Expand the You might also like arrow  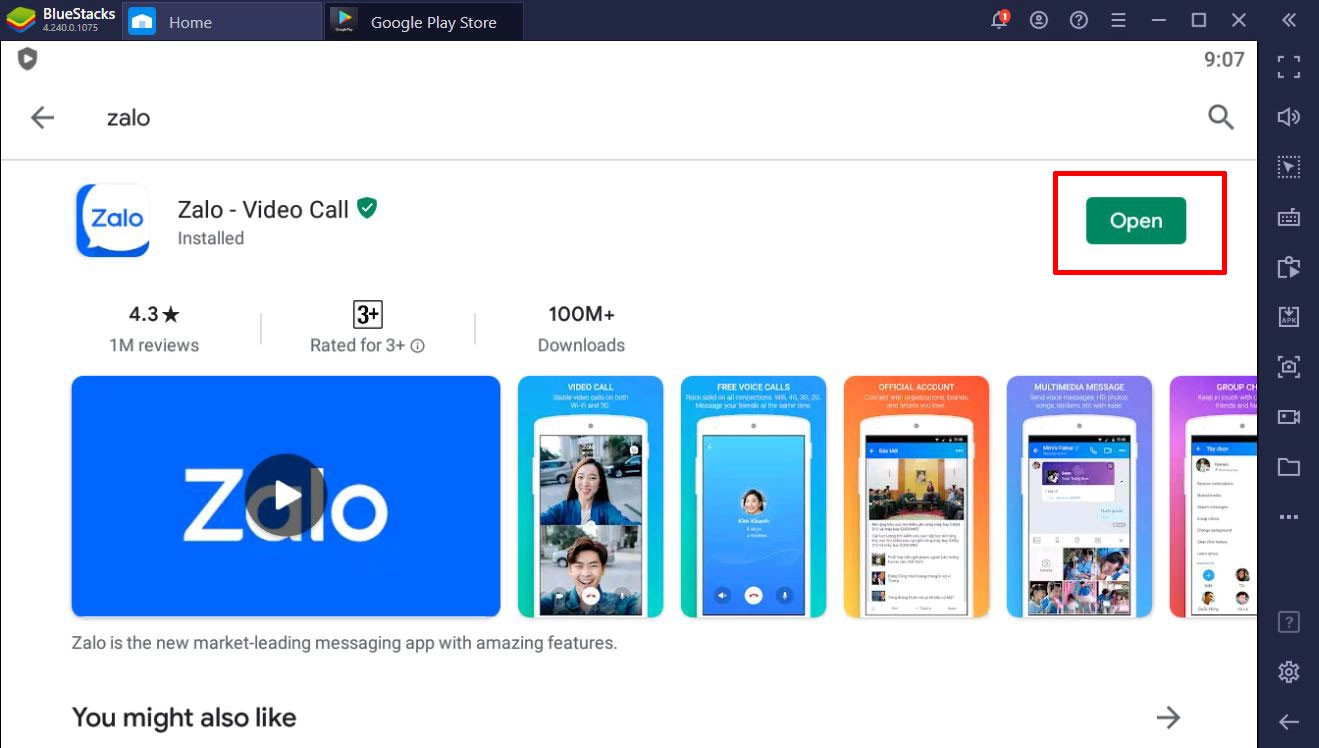click(1168, 717)
